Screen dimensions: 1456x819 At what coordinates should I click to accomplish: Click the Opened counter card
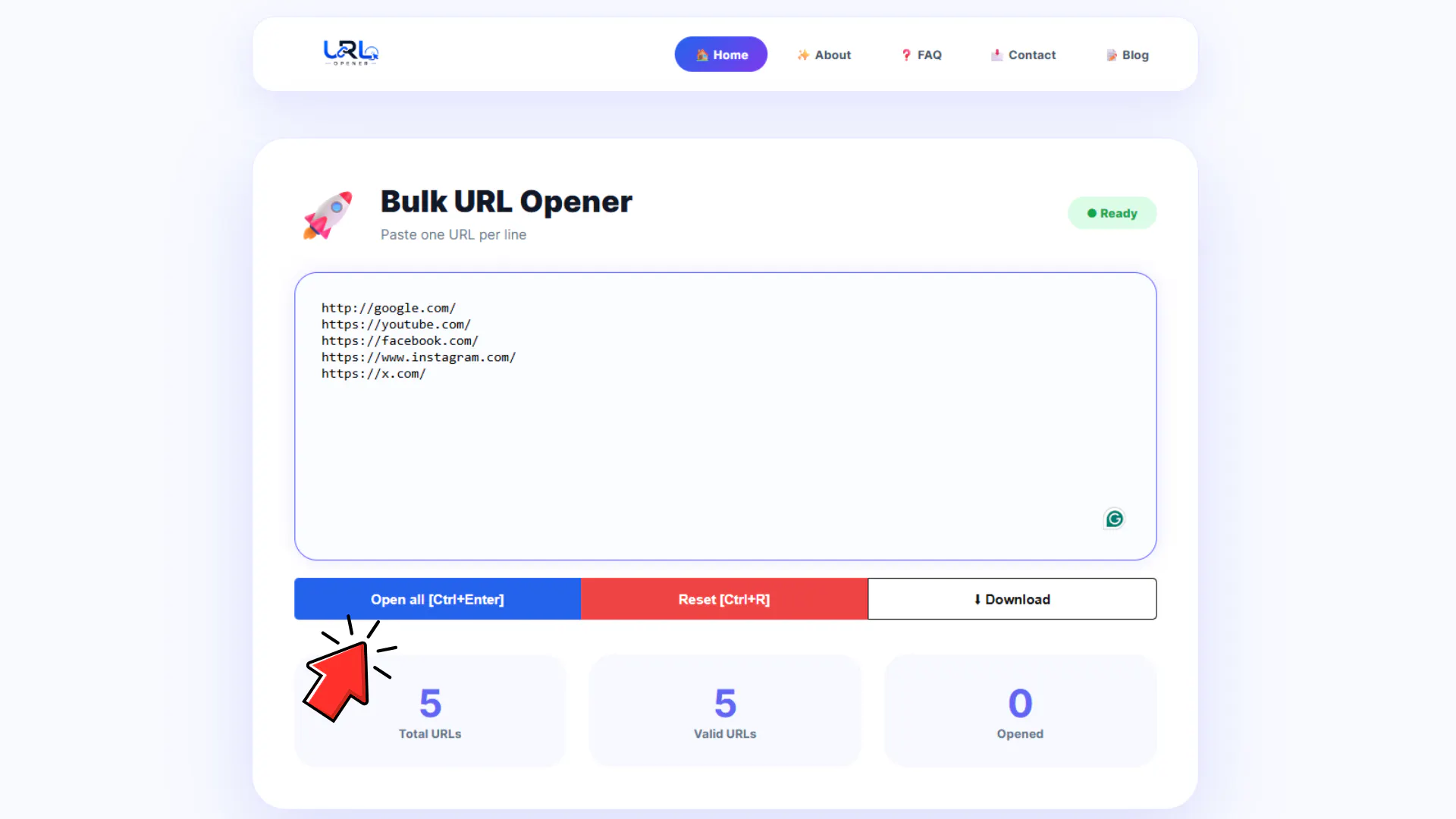tap(1020, 711)
